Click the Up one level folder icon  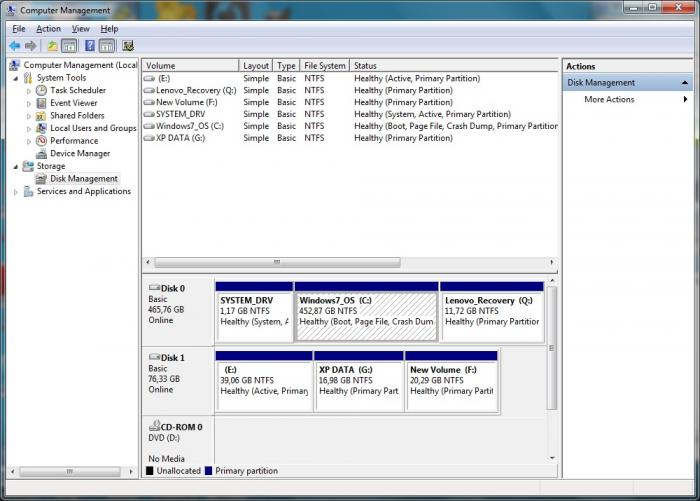click(53, 46)
